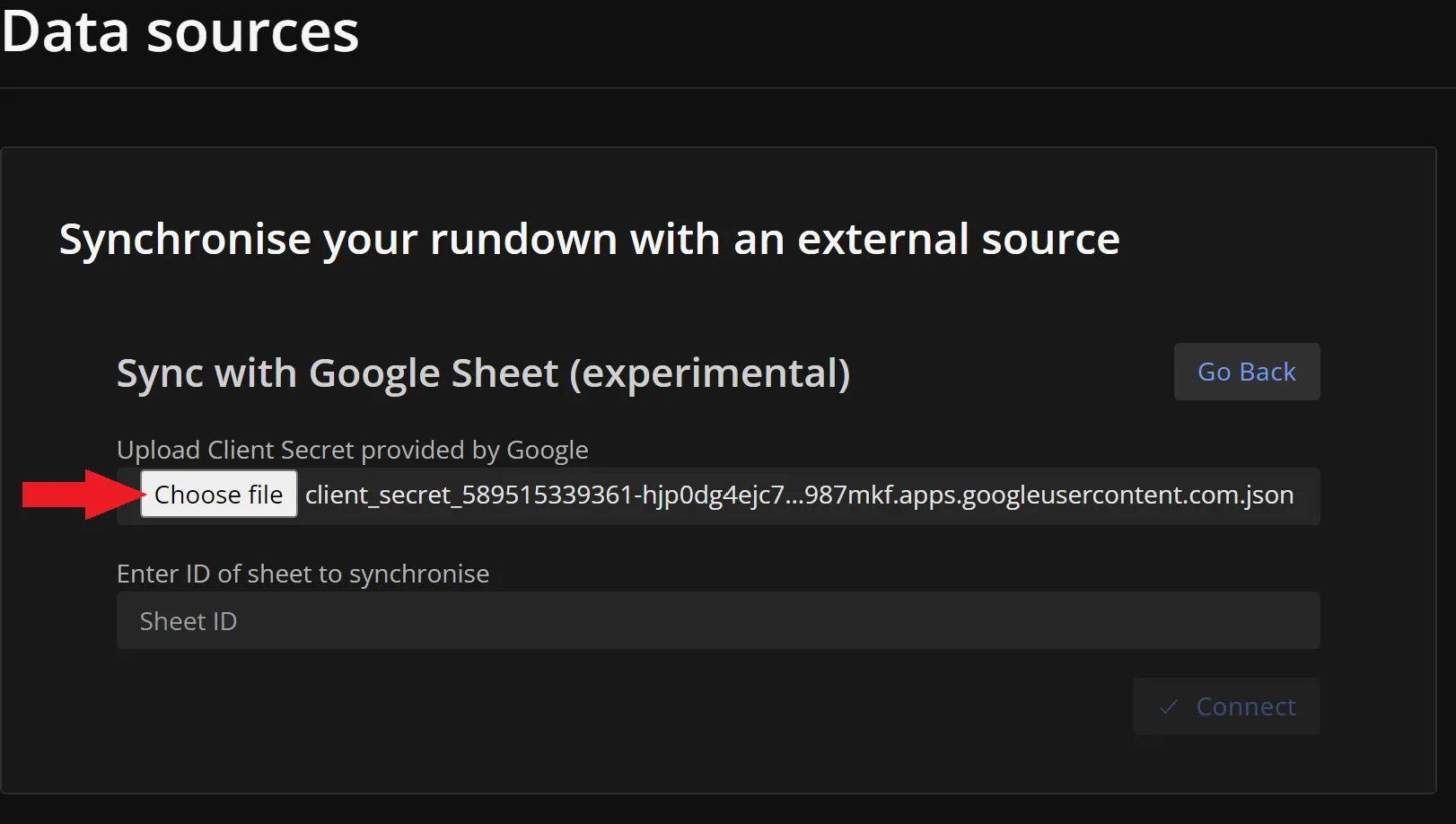Click the Connect button

click(x=1226, y=706)
